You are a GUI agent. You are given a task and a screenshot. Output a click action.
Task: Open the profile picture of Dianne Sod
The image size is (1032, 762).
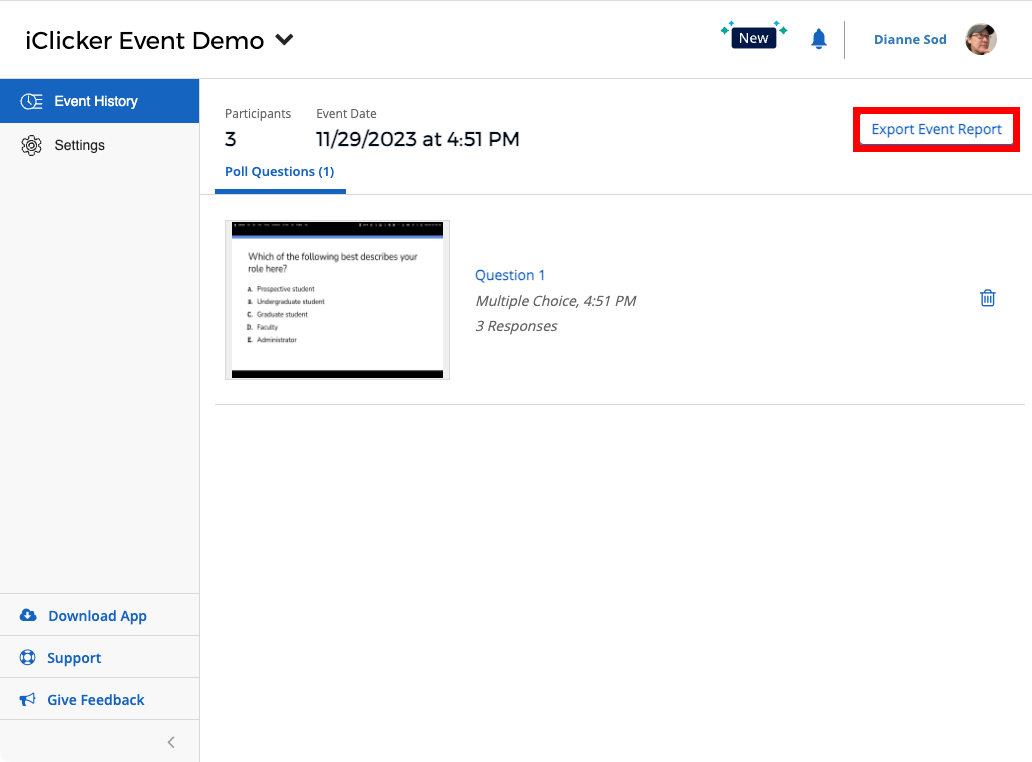pos(981,39)
